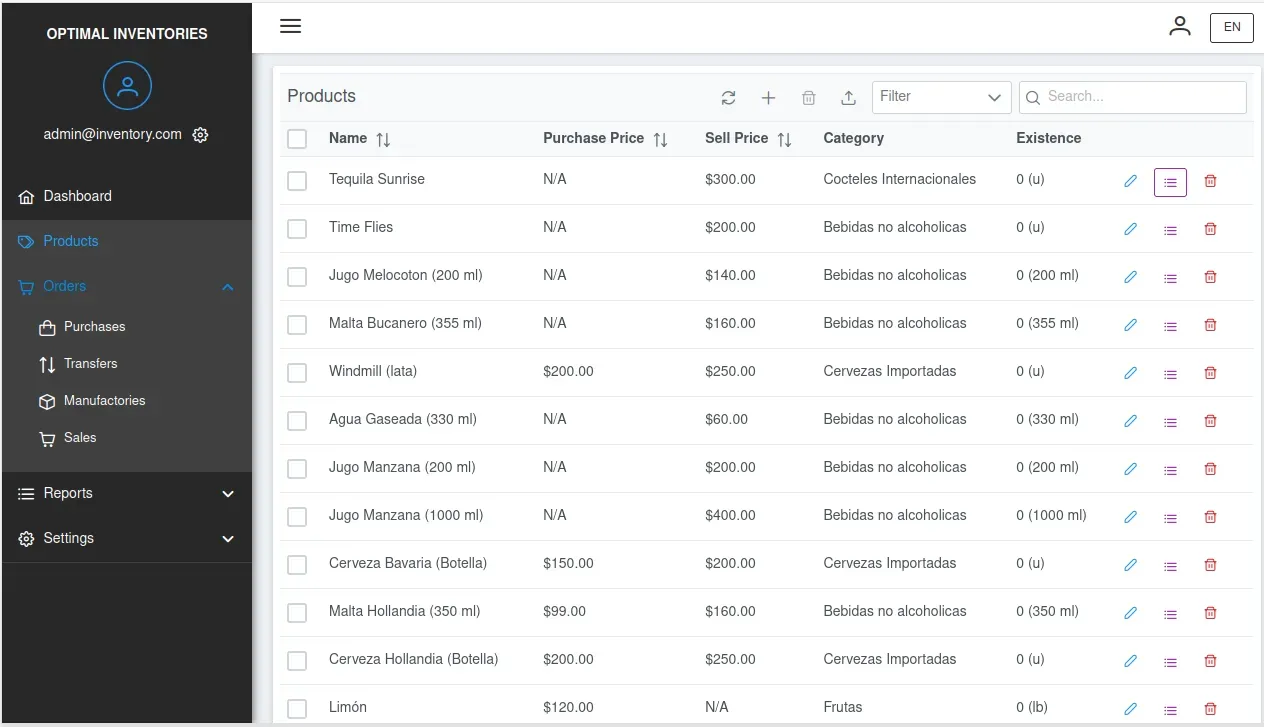Delete Malta Hollandia (350 ml)
1264x727 pixels.
(x=1210, y=614)
